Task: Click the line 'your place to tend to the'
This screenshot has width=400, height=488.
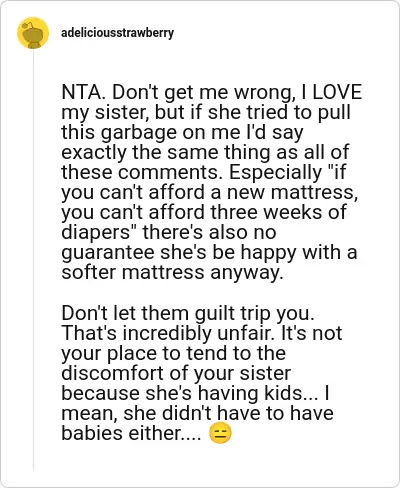Action: tap(173, 354)
